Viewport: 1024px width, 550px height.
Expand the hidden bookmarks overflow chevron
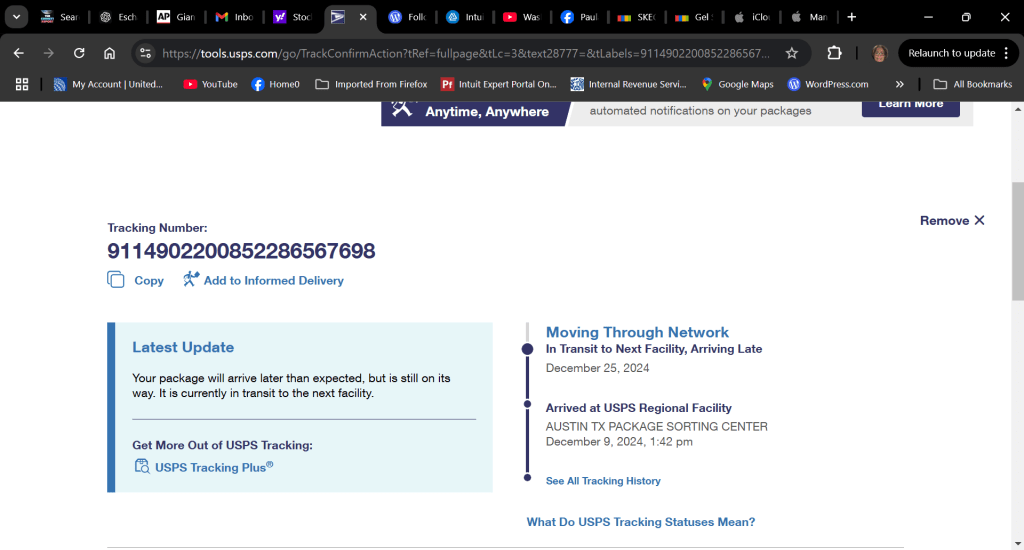(899, 84)
